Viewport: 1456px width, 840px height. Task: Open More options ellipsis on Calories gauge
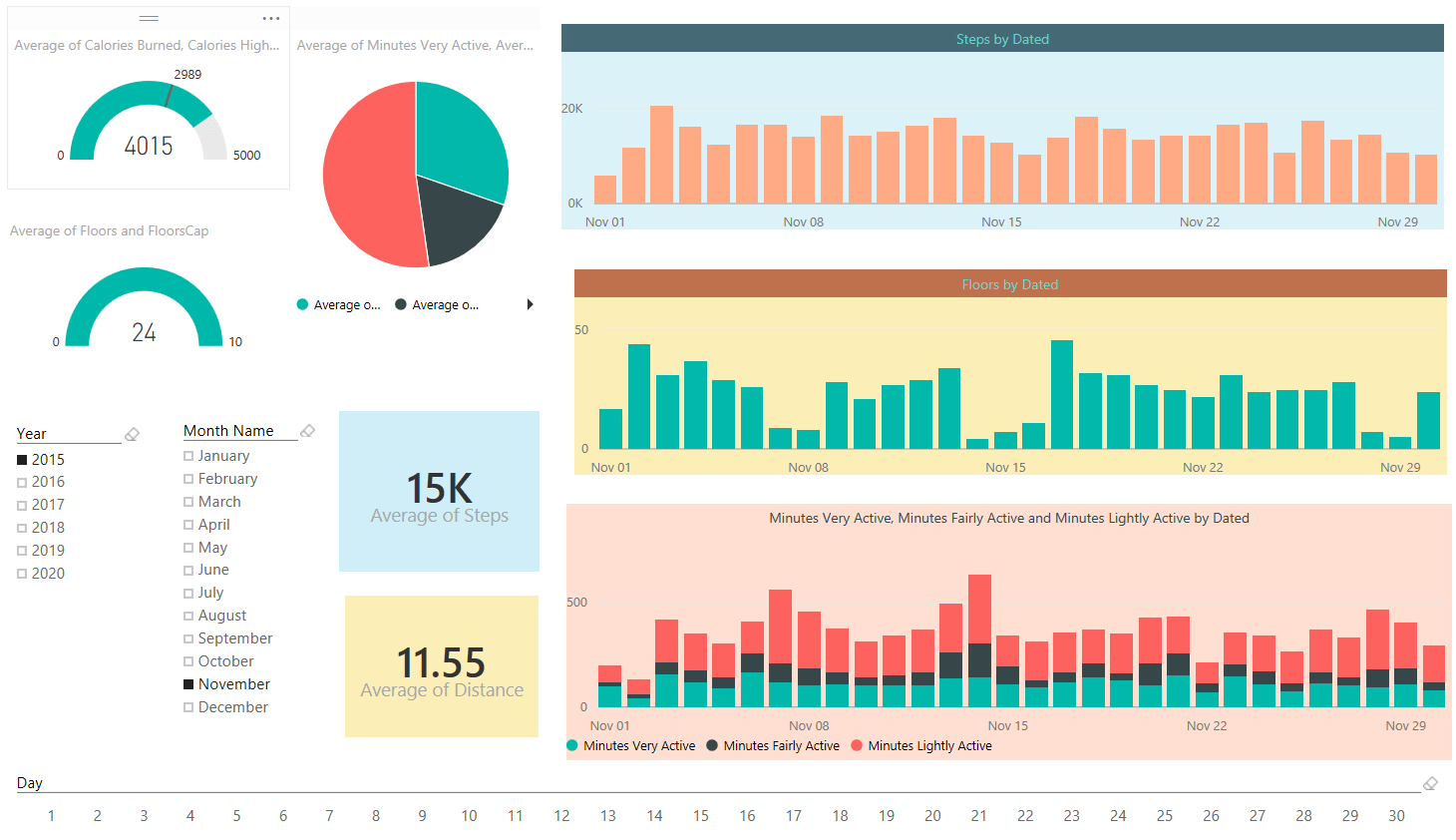(270, 19)
